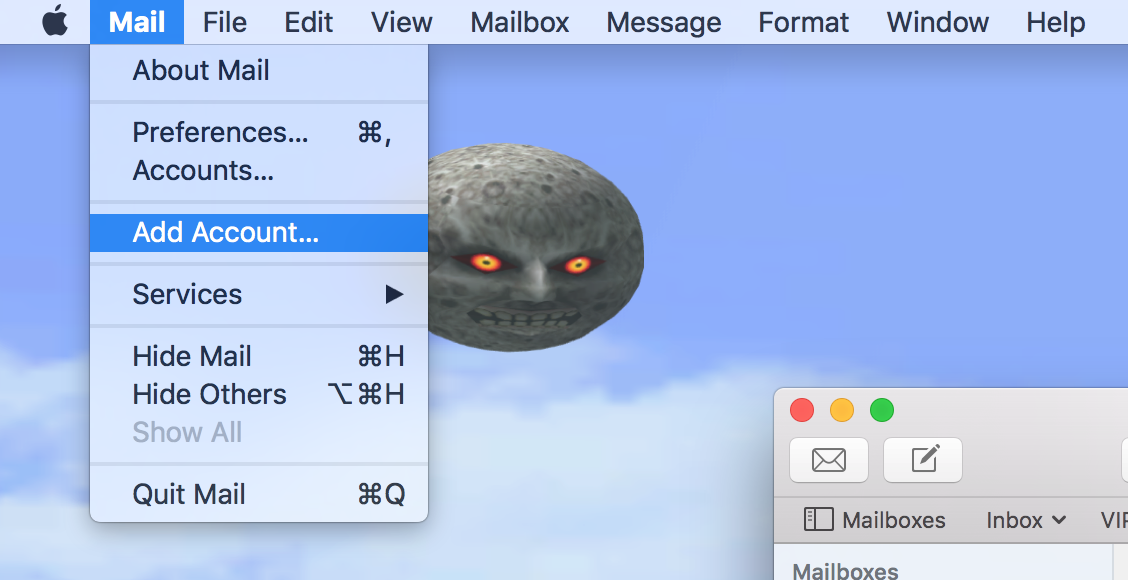Close the Mail window with red button
Image resolution: width=1128 pixels, height=580 pixels.
coord(801,410)
